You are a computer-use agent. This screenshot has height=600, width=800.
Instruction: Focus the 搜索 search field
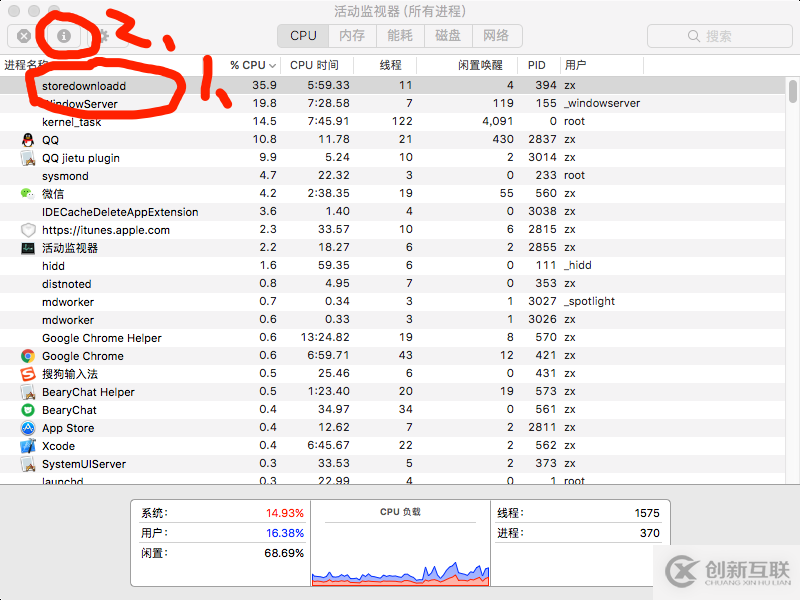(719, 36)
